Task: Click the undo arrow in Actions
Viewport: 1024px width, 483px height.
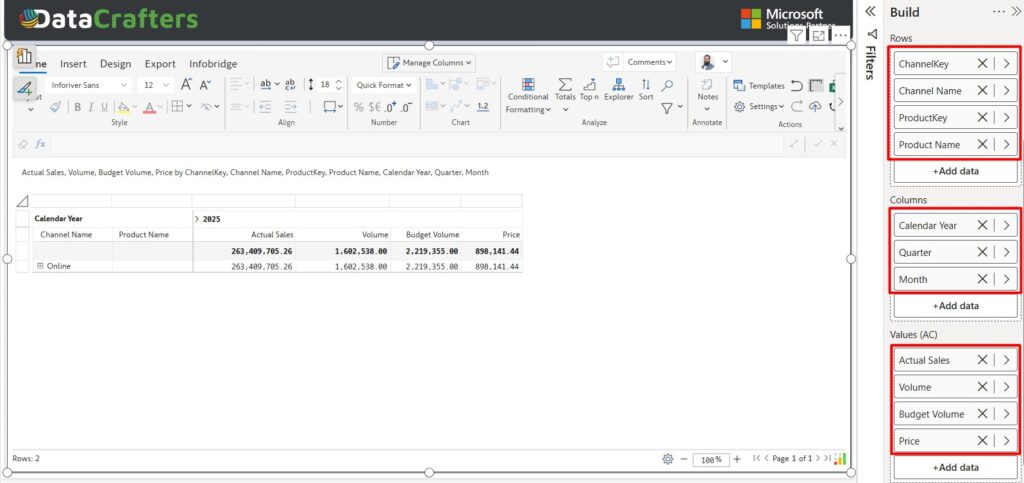Action: pos(797,86)
